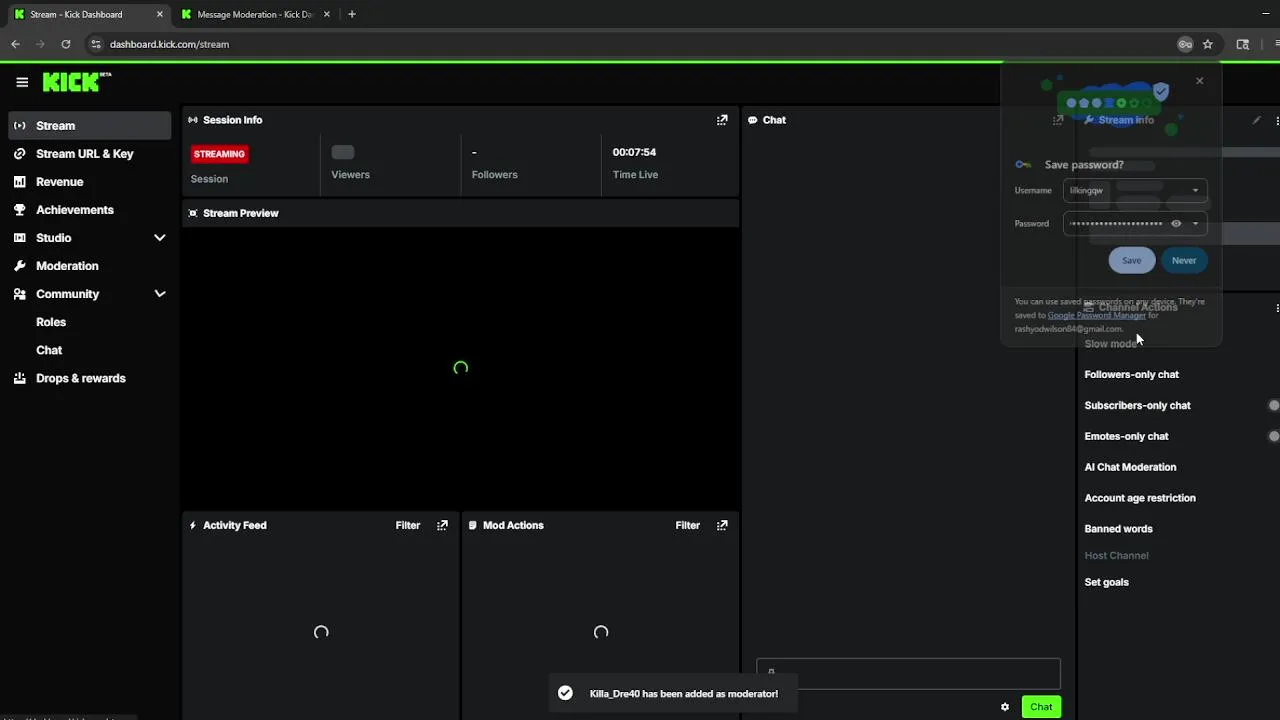Image resolution: width=1280 pixels, height=720 pixels.
Task: Reload the page with browser refresh icon
Action: pos(66,44)
